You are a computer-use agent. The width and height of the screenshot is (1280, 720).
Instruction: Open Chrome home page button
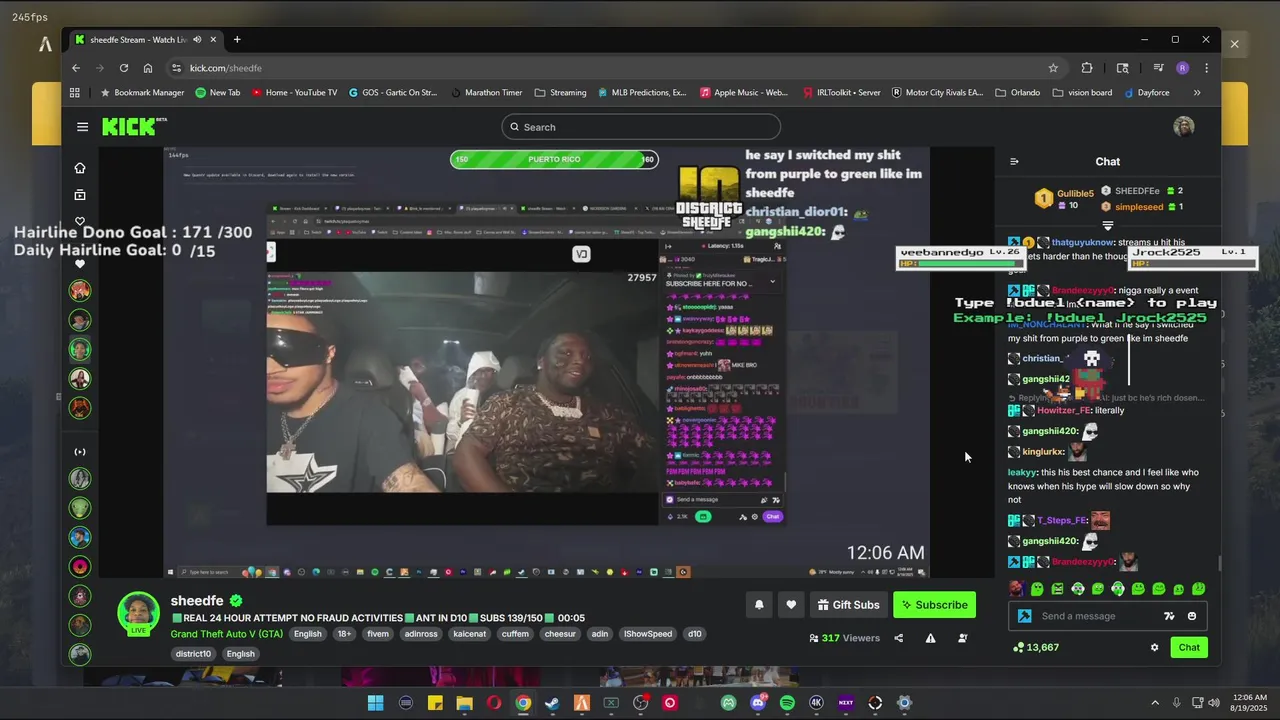coord(148,68)
